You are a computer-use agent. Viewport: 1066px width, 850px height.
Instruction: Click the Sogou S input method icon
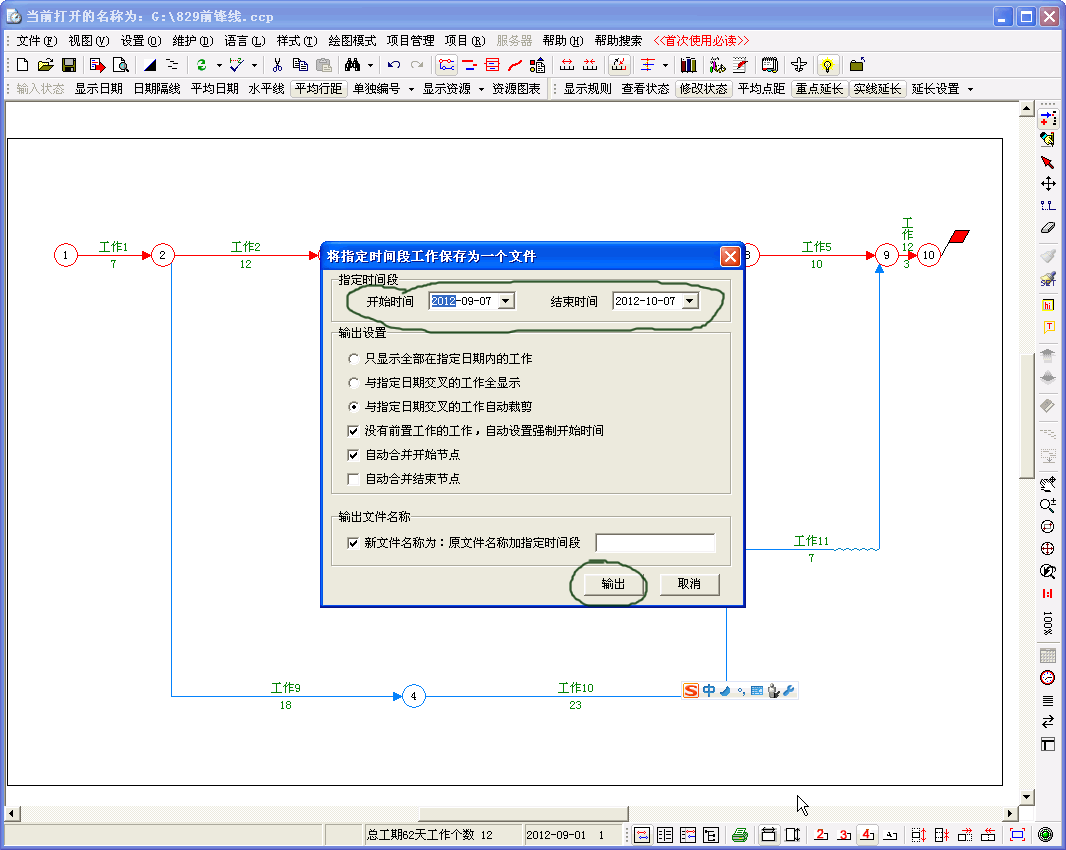coord(691,691)
